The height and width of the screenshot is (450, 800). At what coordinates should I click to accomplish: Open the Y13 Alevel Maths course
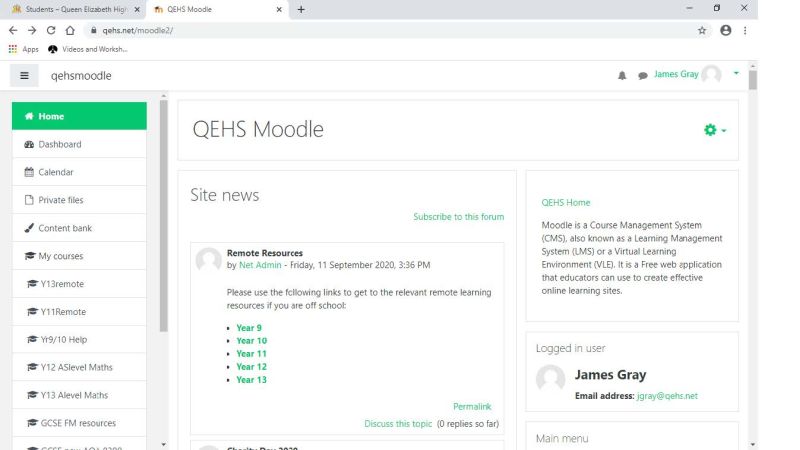(x=79, y=395)
